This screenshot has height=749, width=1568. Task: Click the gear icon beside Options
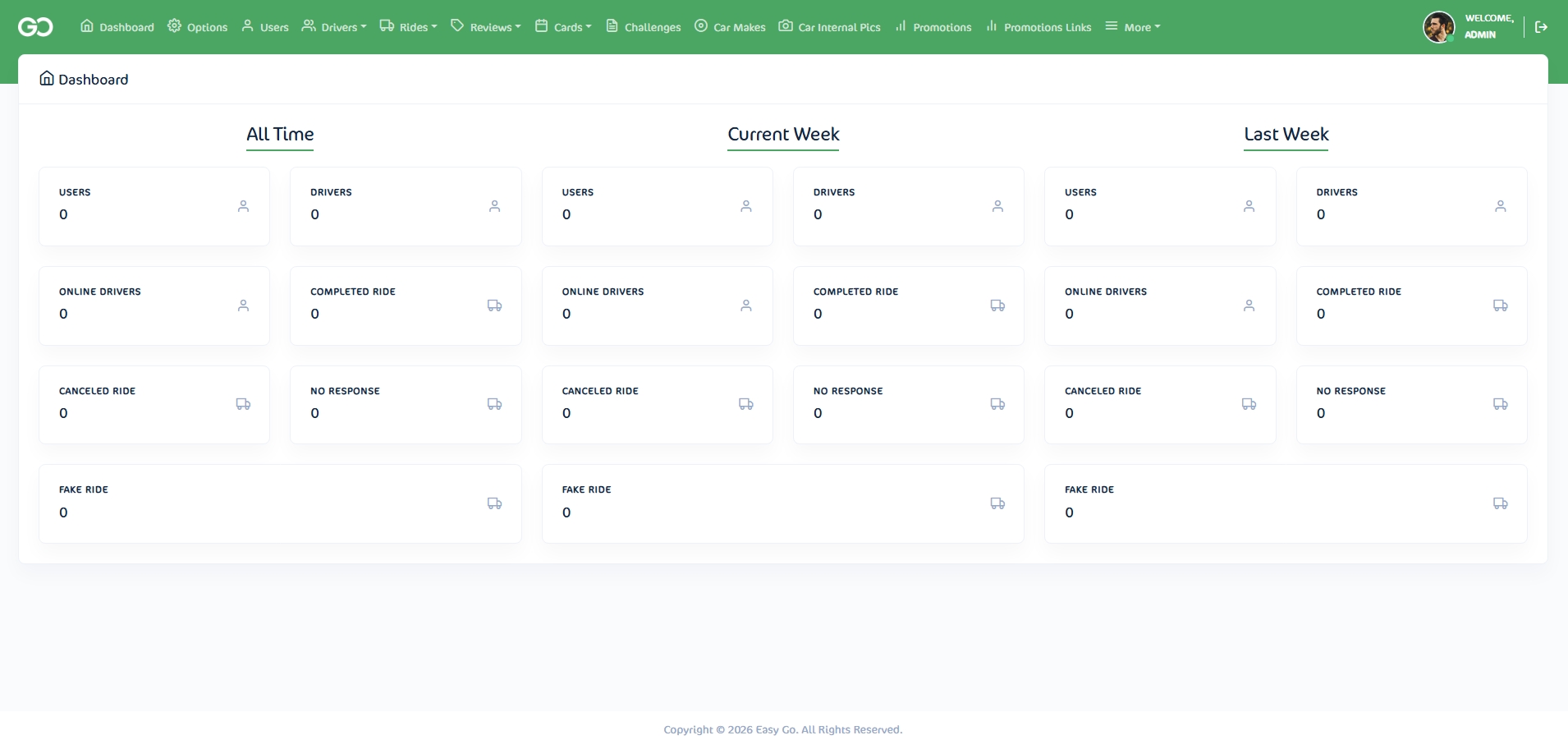click(x=174, y=26)
